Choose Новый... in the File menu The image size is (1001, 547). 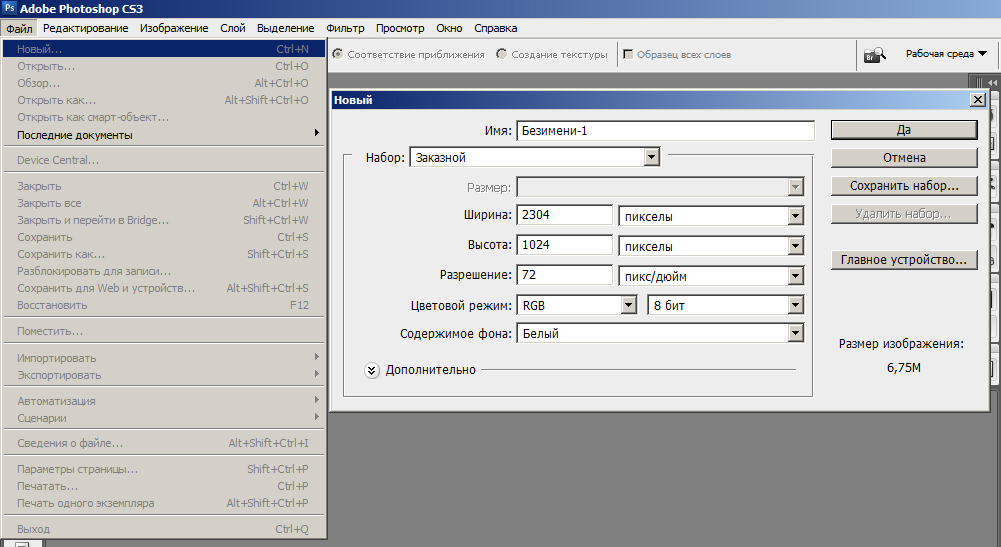[x=164, y=49]
